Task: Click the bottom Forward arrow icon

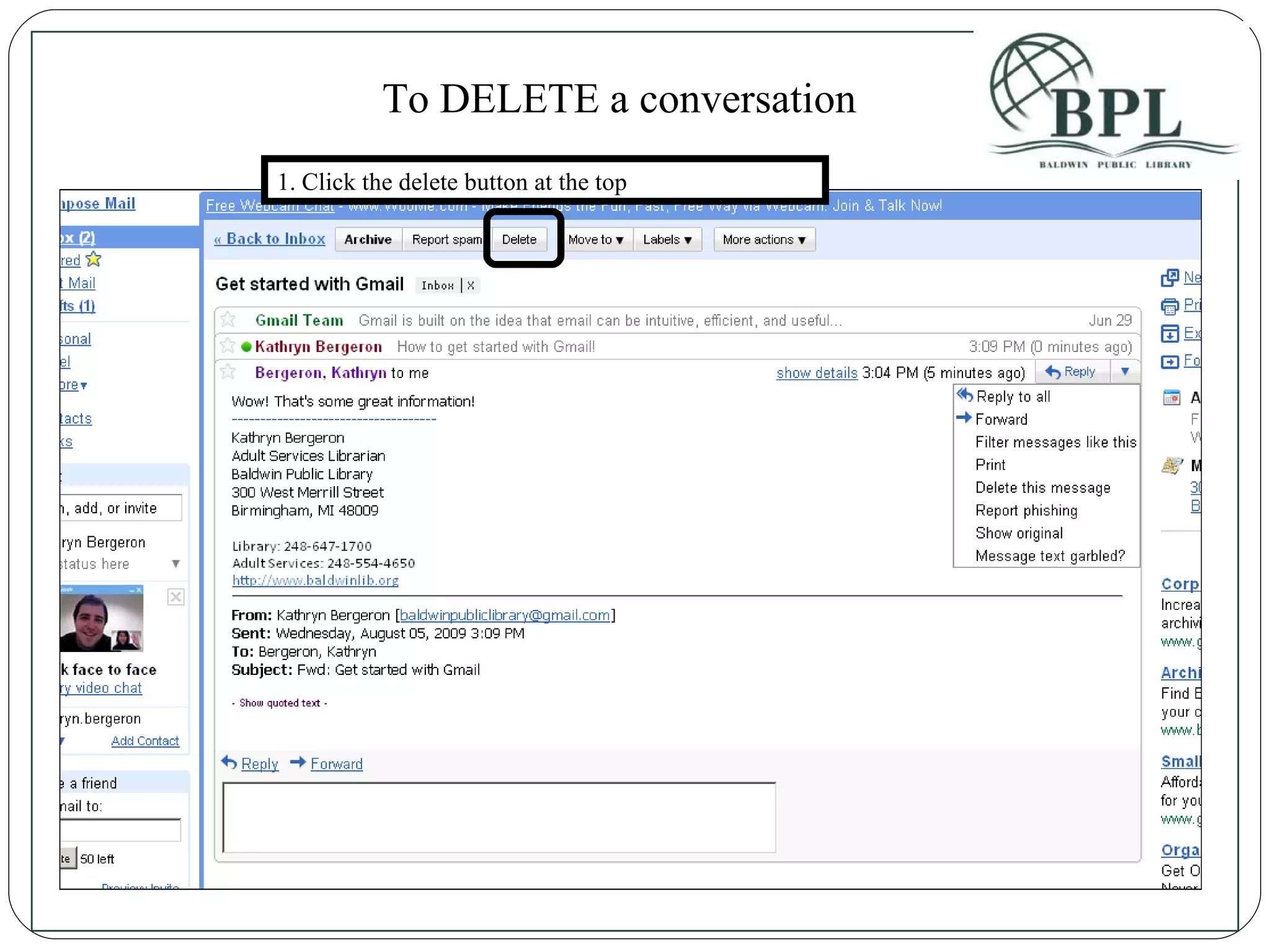Action: (x=298, y=762)
